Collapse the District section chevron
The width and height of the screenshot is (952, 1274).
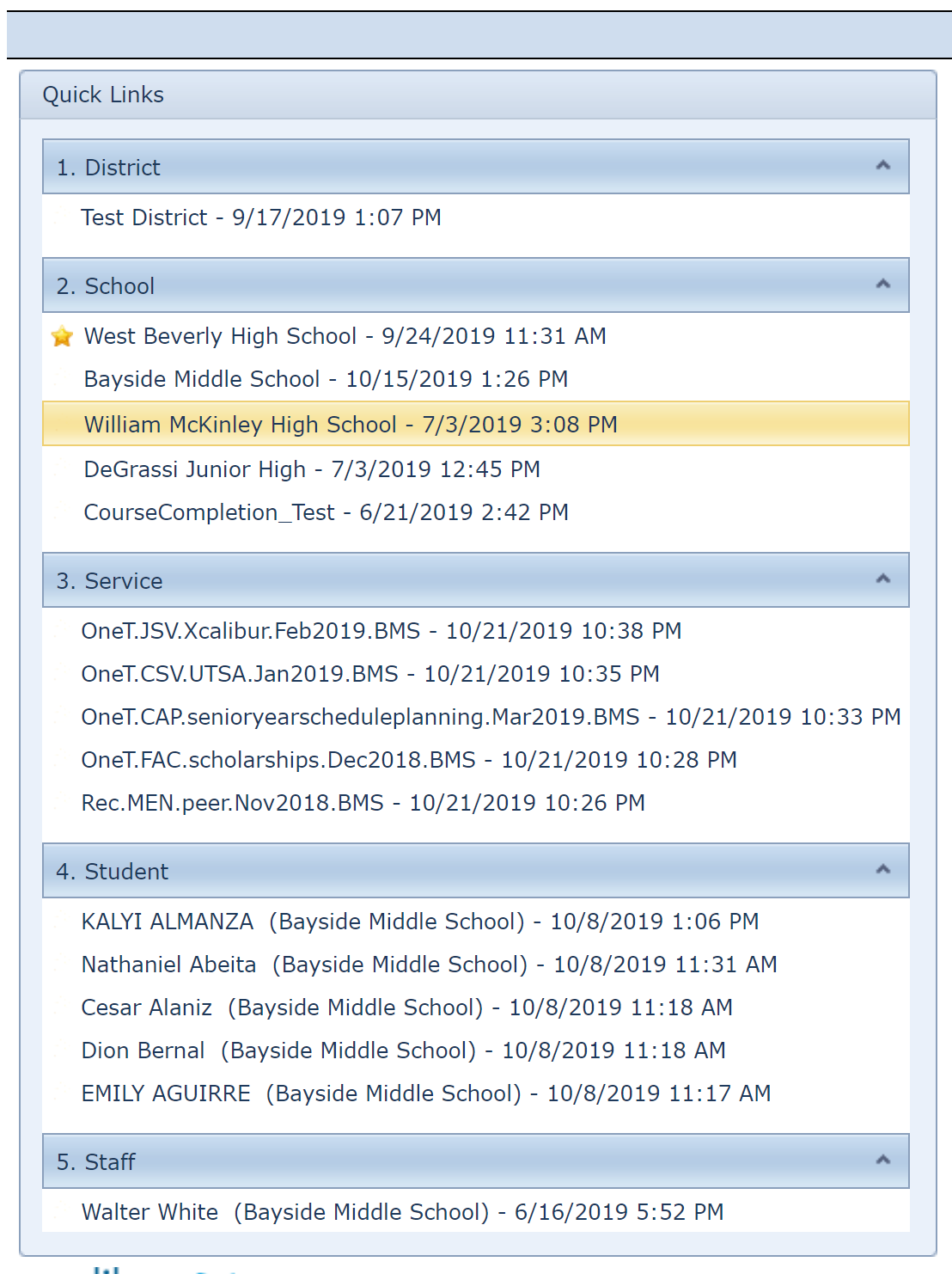click(x=882, y=165)
